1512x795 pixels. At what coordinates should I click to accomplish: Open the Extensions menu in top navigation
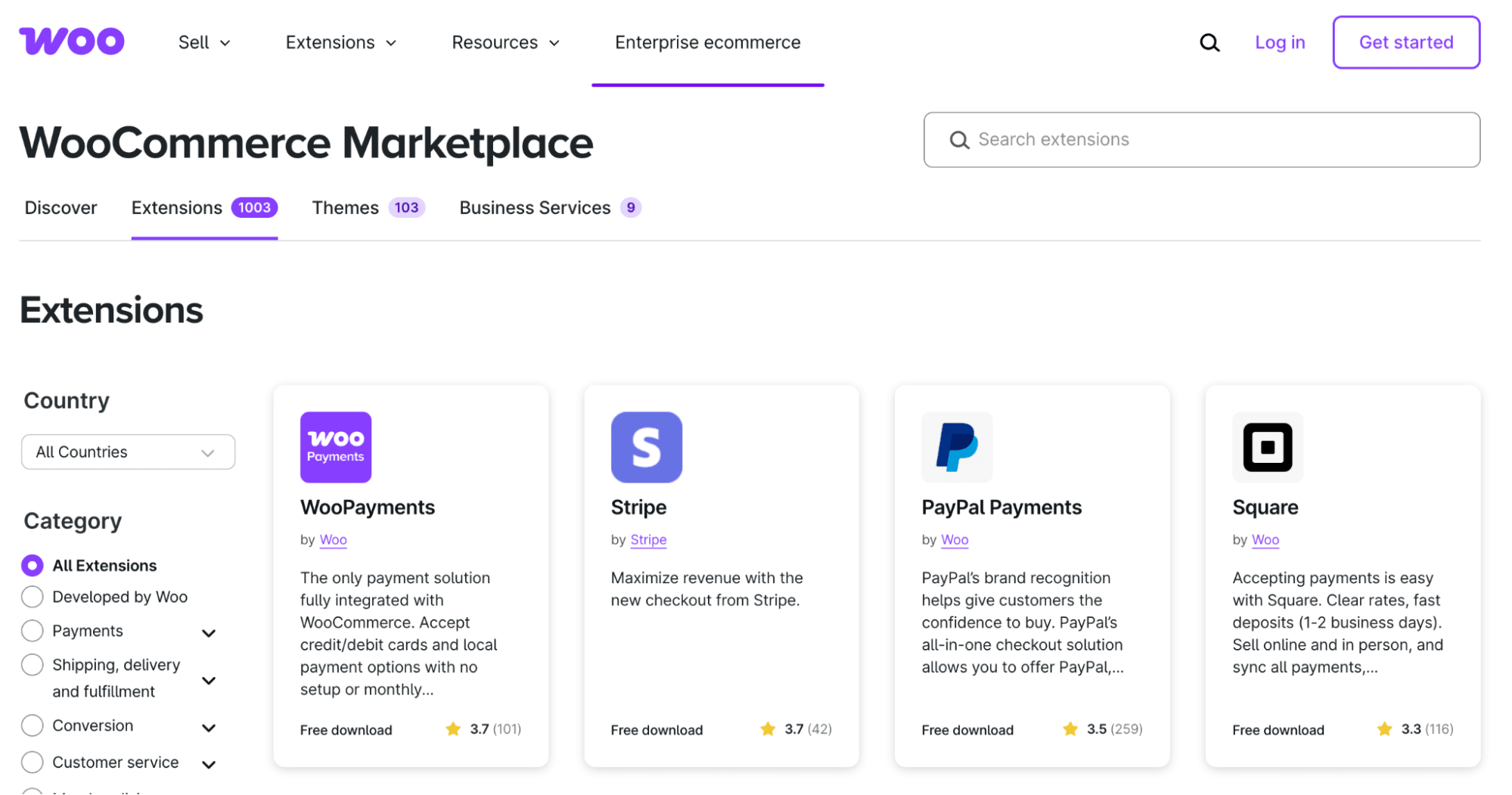[x=341, y=42]
